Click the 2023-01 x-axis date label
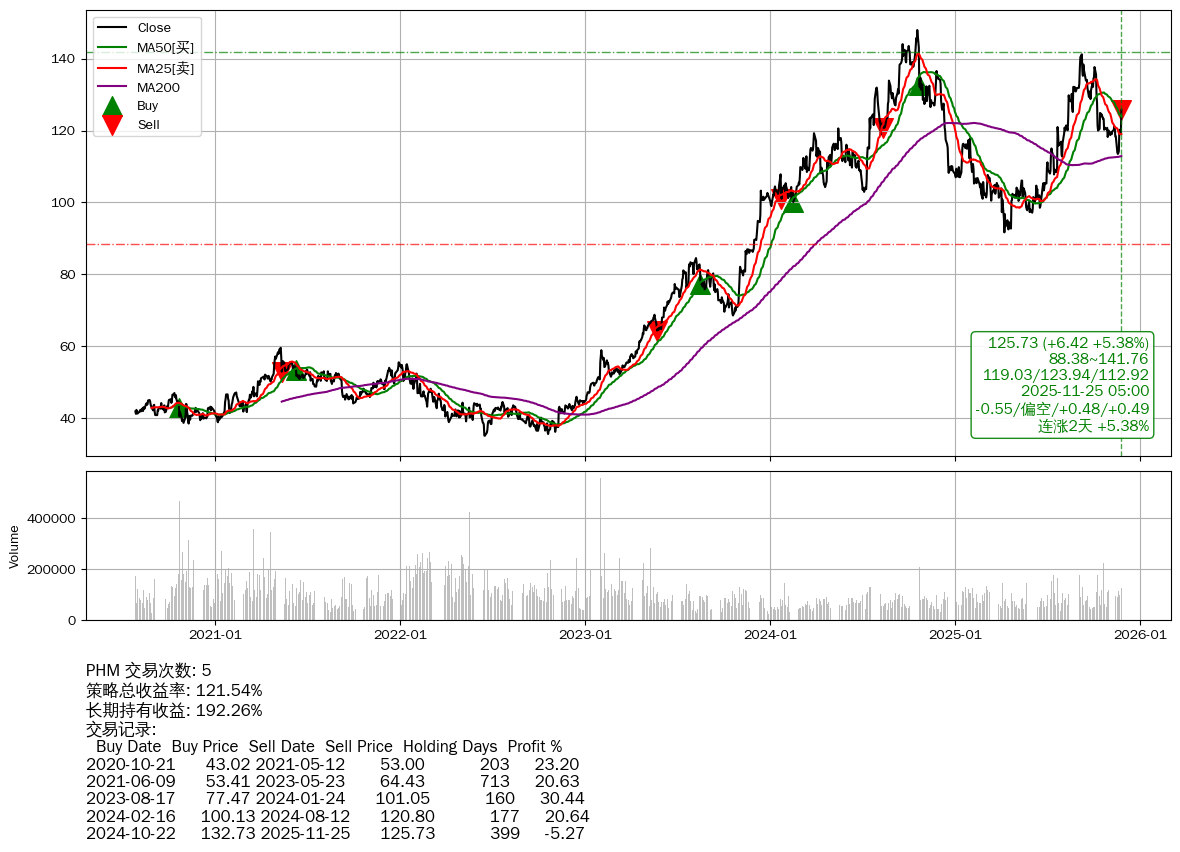This screenshot has width=1180, height=852. click(x=585, y=633)
